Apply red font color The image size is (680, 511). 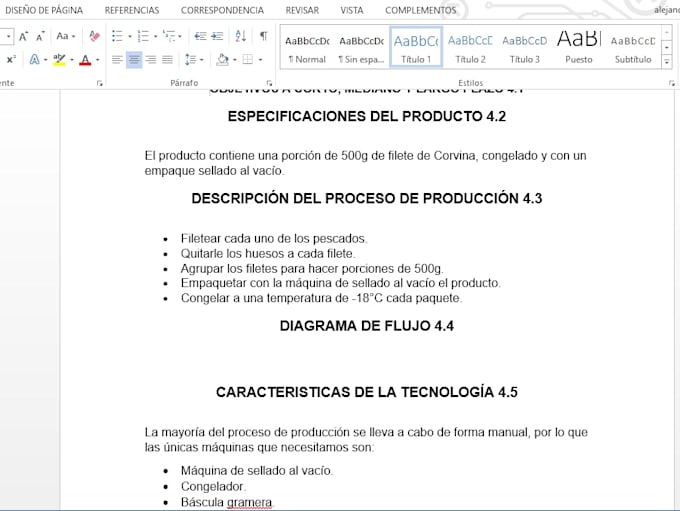pyautogui.click(x=85, y=59)
